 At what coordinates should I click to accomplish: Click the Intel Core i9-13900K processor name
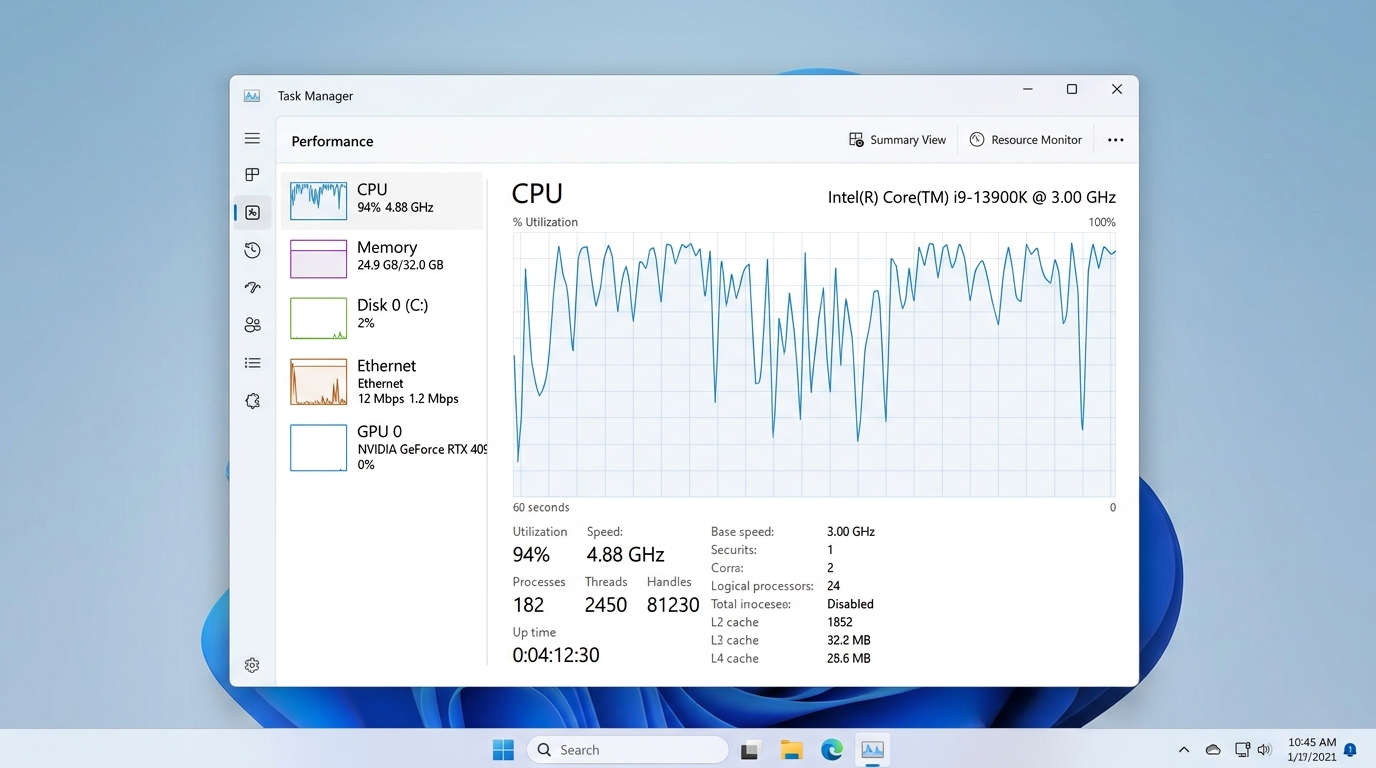(x=972, y=197)
